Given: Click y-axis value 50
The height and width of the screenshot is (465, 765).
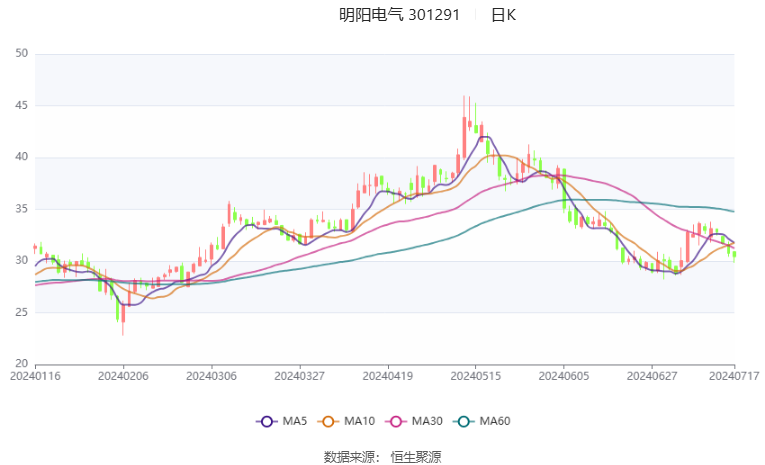Looking at the screenshot, I should [21, 53].
